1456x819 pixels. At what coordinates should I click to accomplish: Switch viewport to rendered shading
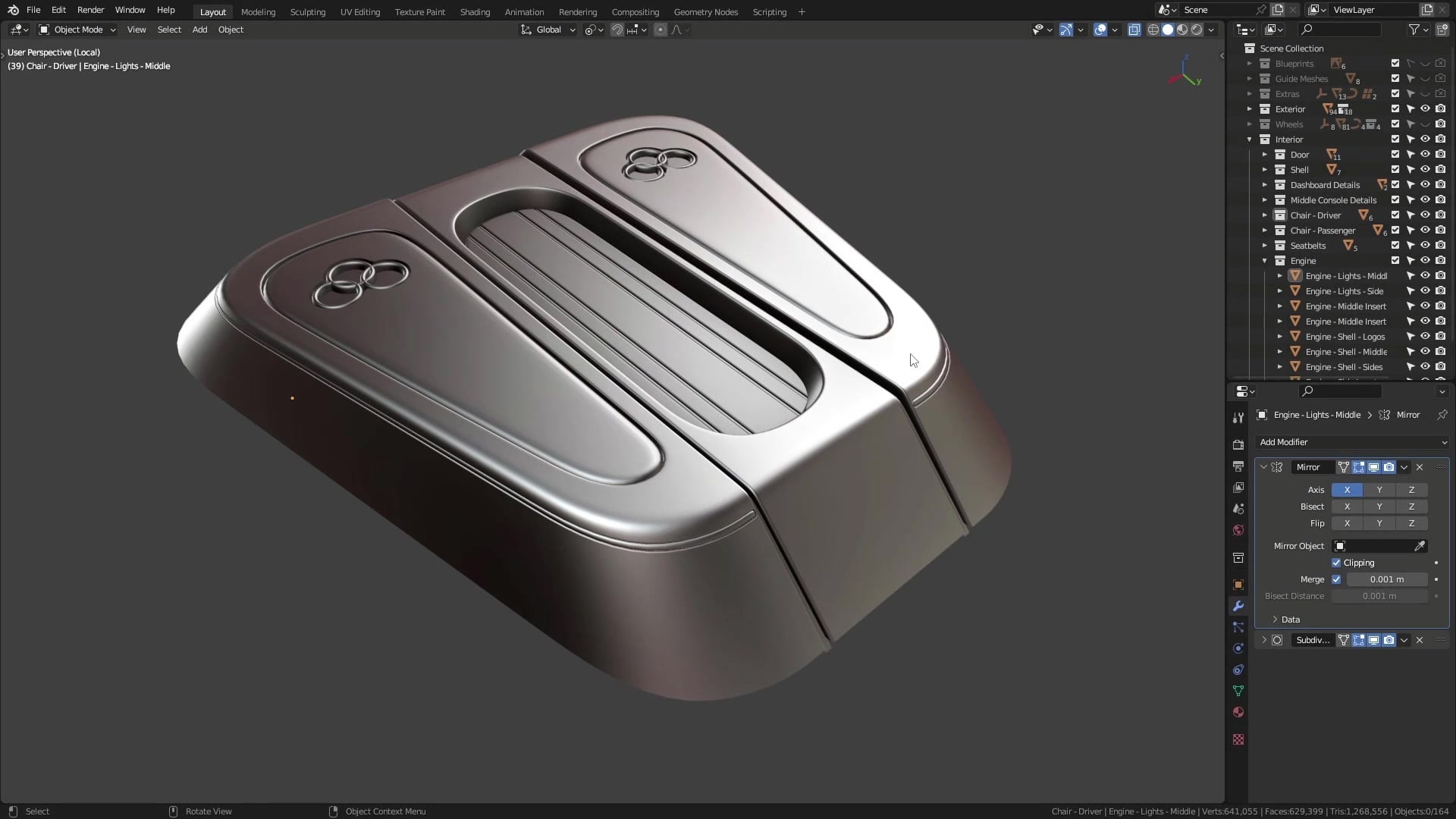[1197, 30]
